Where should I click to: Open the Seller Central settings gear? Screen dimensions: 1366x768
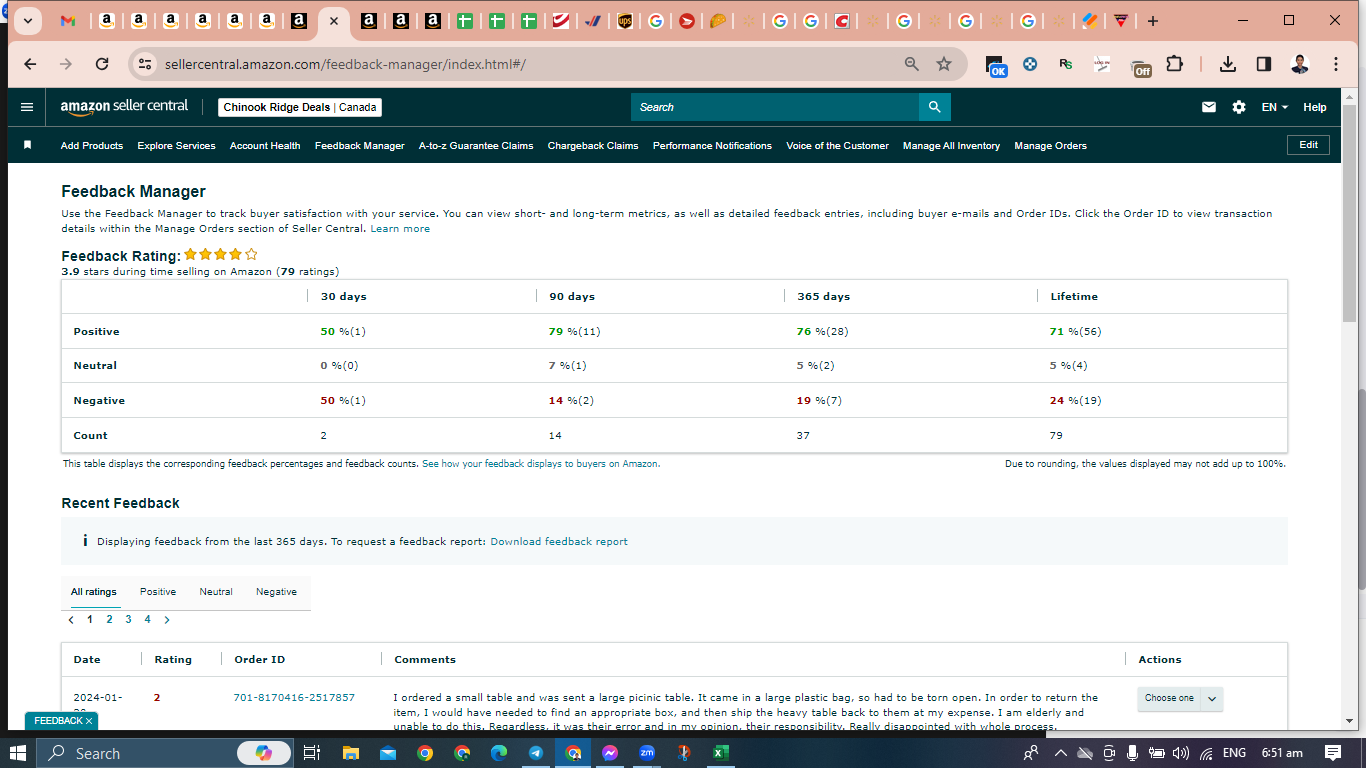point(1239,107)
